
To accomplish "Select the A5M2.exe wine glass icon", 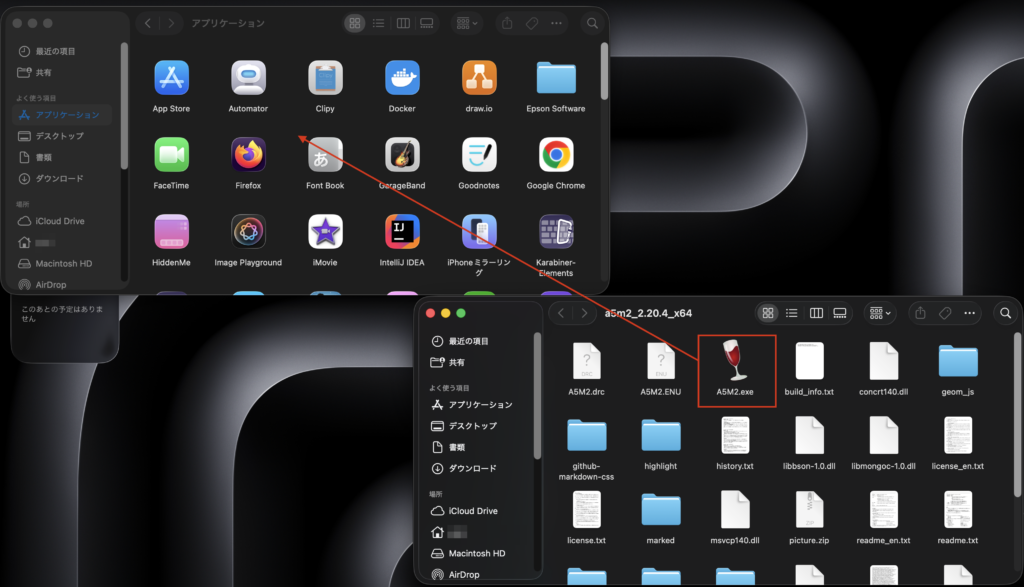I will [x=735, y=361].
